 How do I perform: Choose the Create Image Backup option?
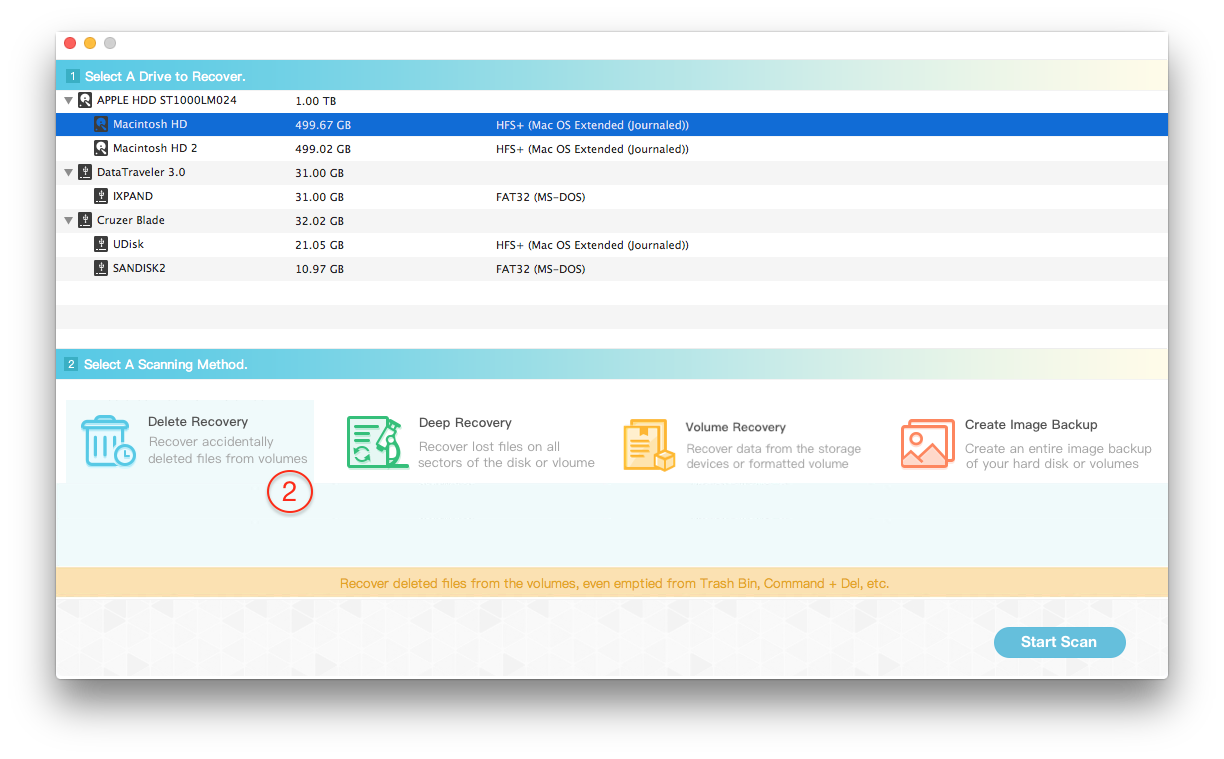point(1026,443)
